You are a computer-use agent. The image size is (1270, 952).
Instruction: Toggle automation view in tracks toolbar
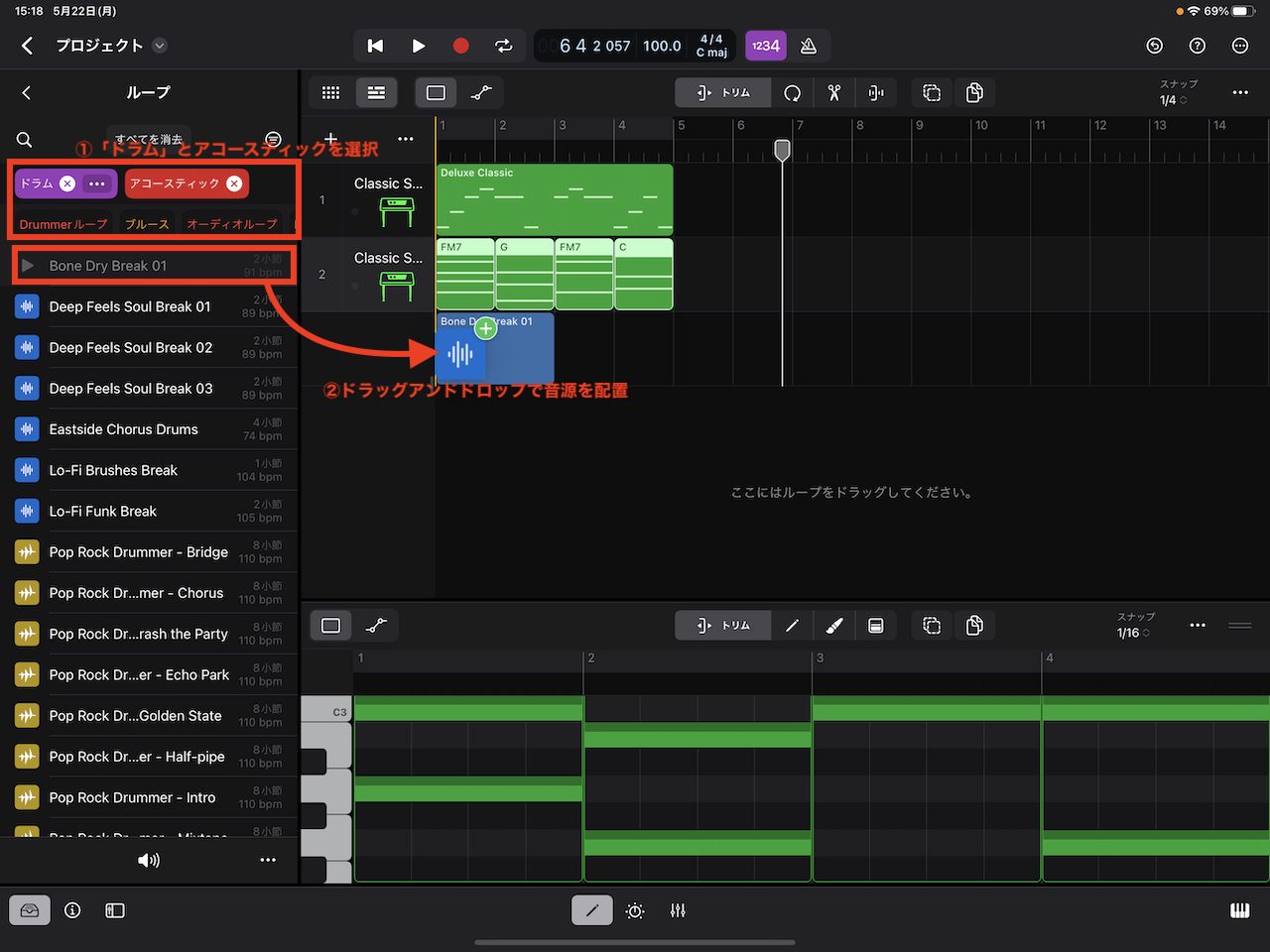(481, 92)
